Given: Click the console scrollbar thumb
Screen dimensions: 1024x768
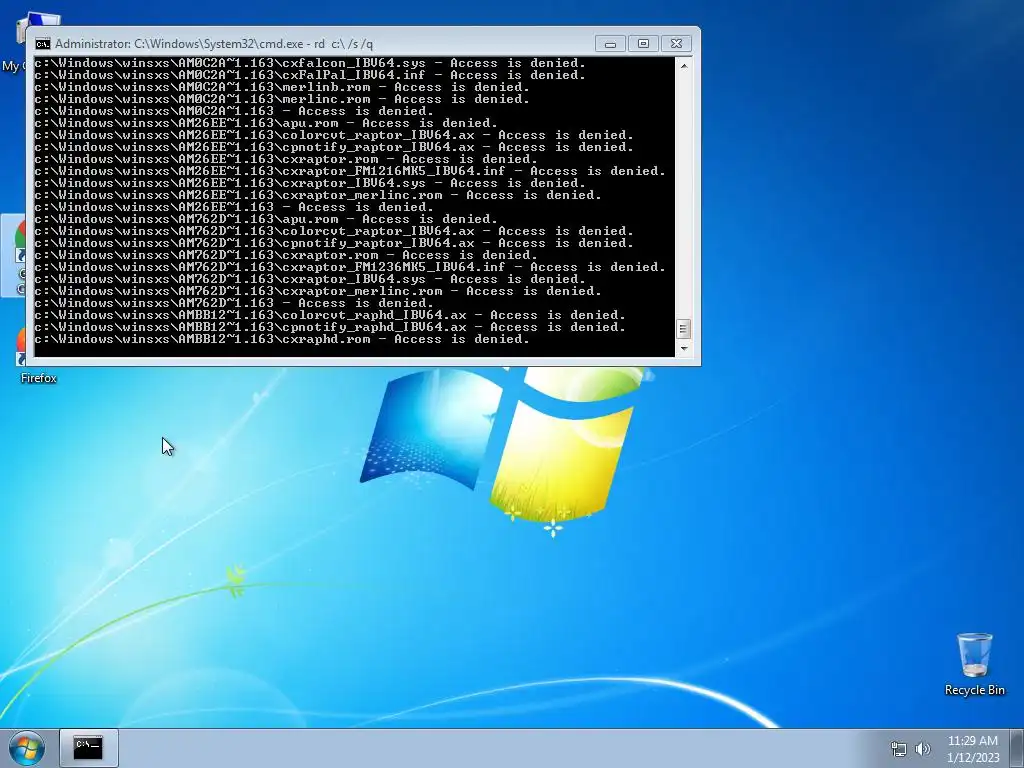Looking at the screenshot, I should click(x=683, y=328).
